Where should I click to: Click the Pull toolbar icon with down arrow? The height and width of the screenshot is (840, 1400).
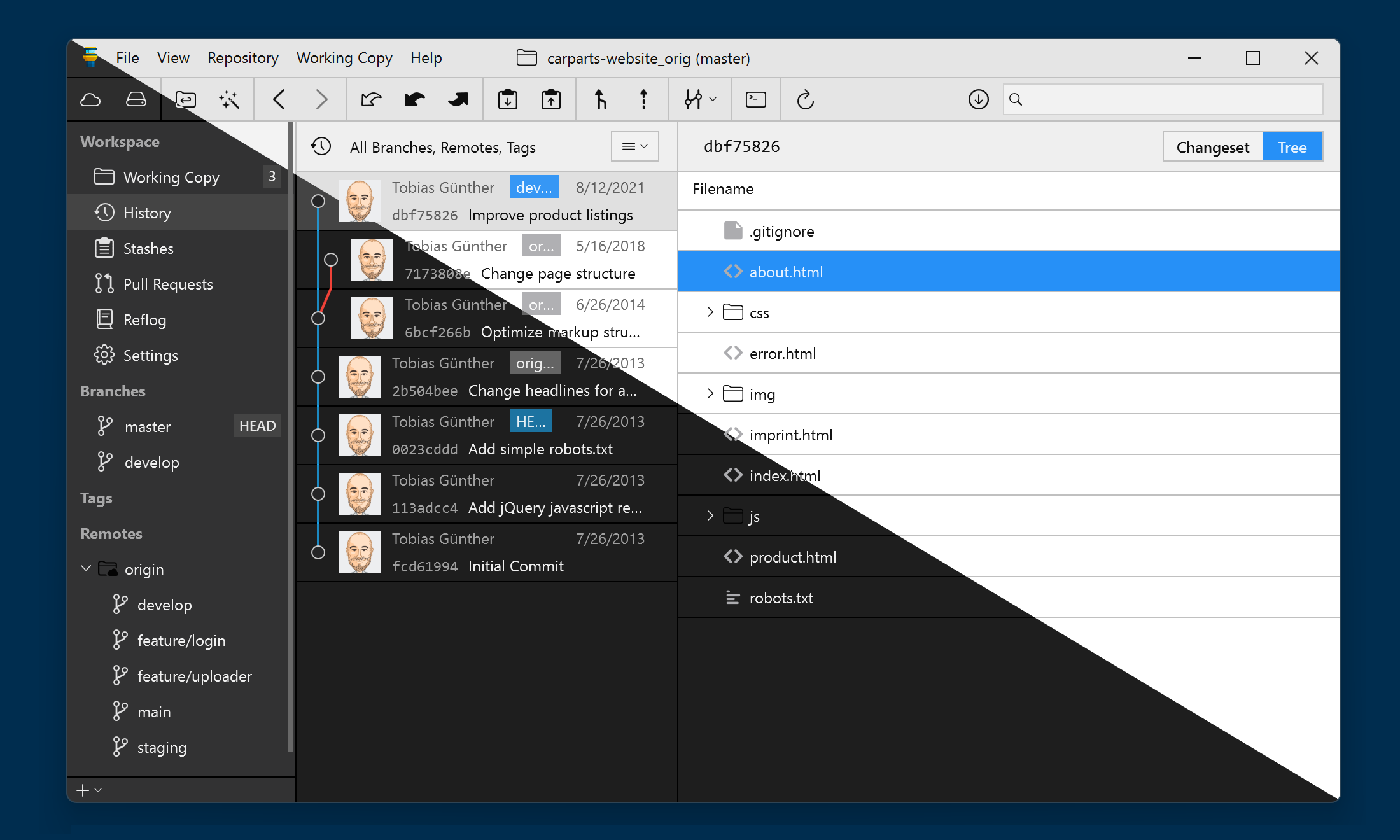coord(507,99)
